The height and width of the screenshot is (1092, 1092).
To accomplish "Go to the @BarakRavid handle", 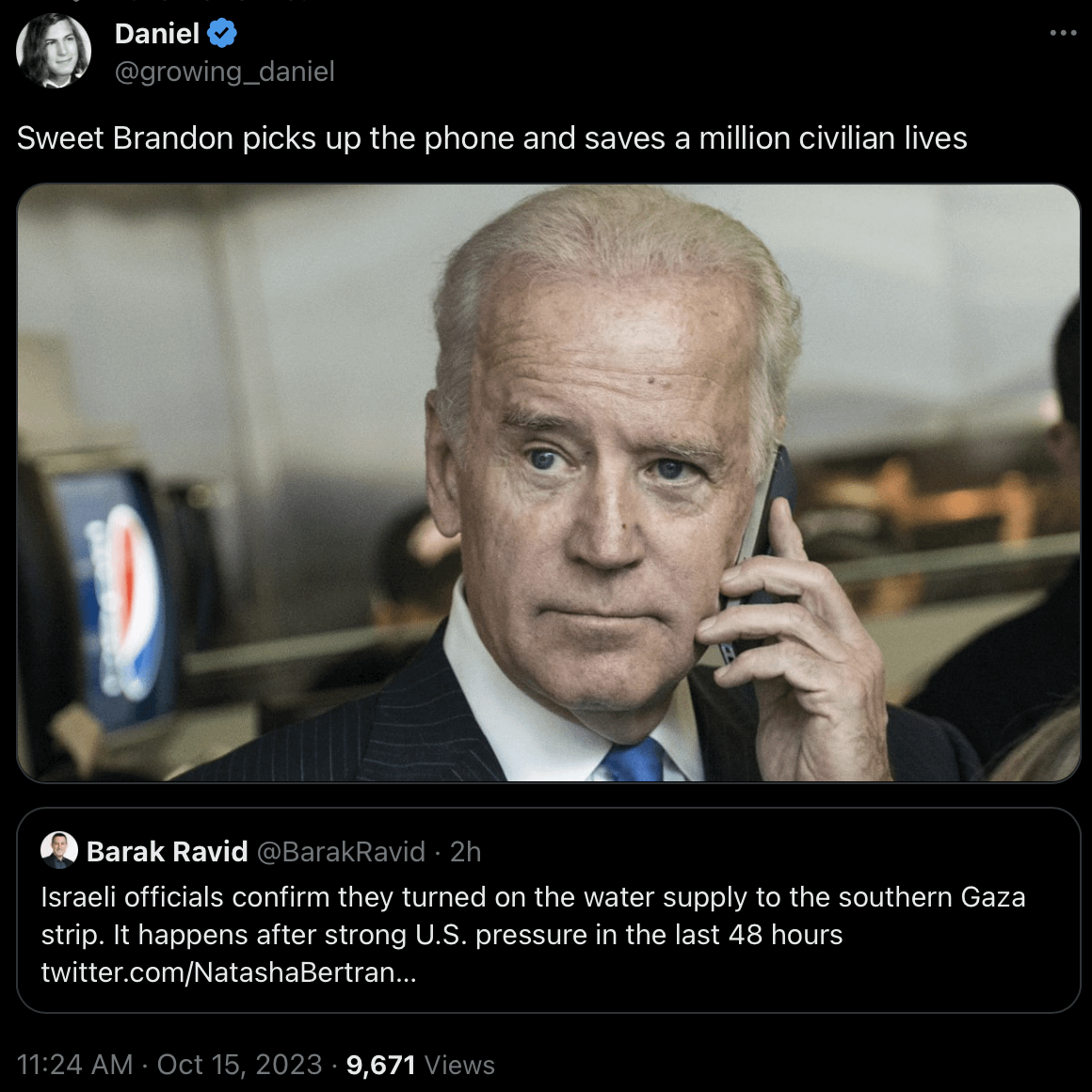I will click(x=341, y=852).
